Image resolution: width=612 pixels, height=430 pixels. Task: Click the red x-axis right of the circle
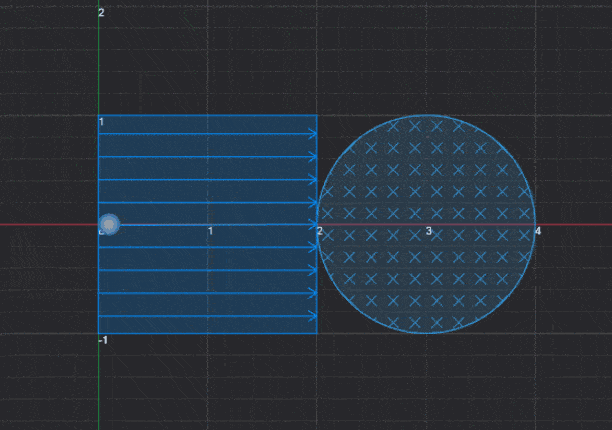coord(575,224)
